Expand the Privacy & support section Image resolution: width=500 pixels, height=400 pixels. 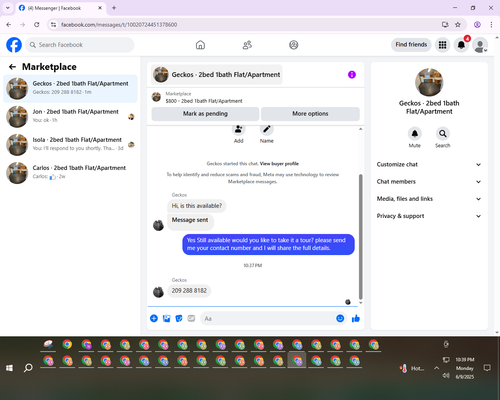coord(429,216)
